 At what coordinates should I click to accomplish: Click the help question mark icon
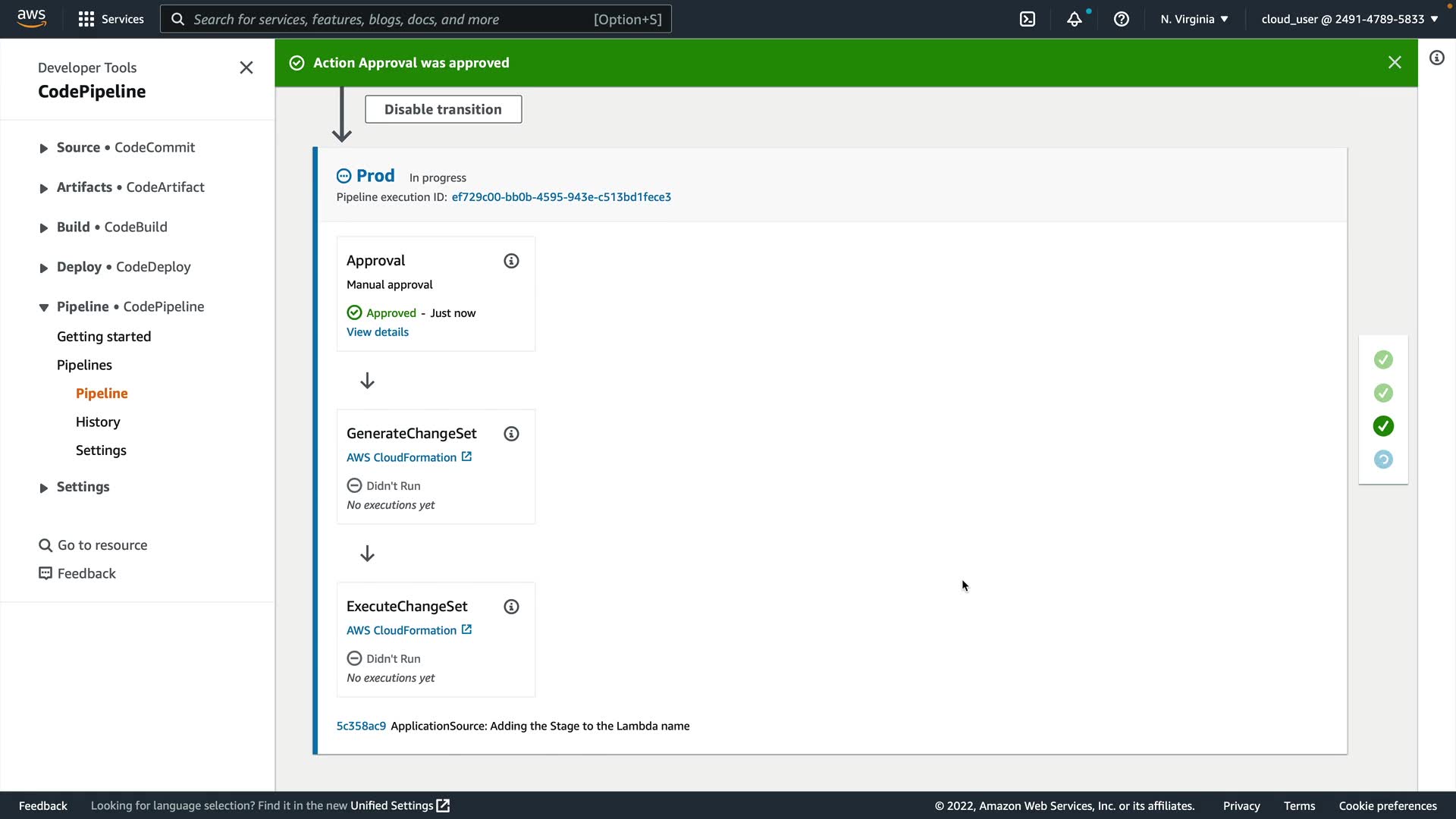1121,19
